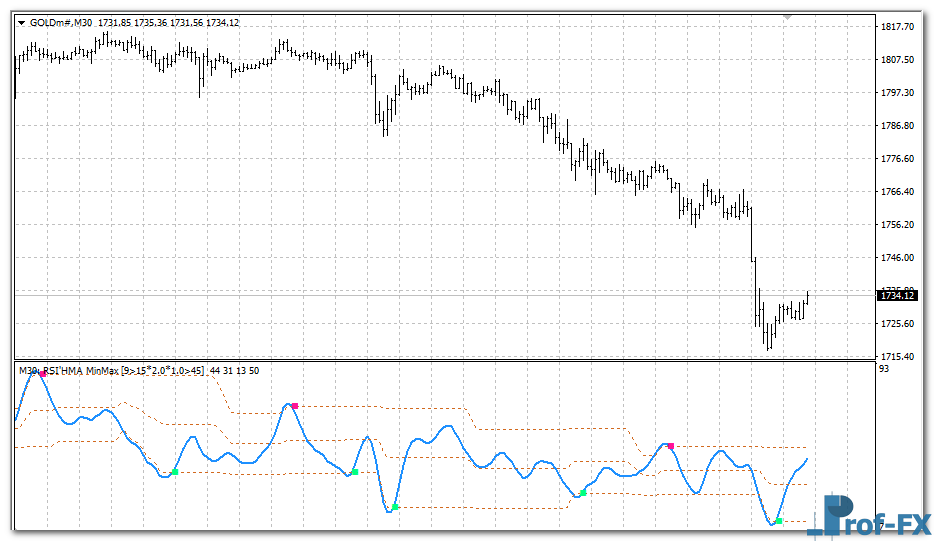Click the 1715.40 price scale label
The height and width of the screenshot is (541, 934).
coord(895,357)
